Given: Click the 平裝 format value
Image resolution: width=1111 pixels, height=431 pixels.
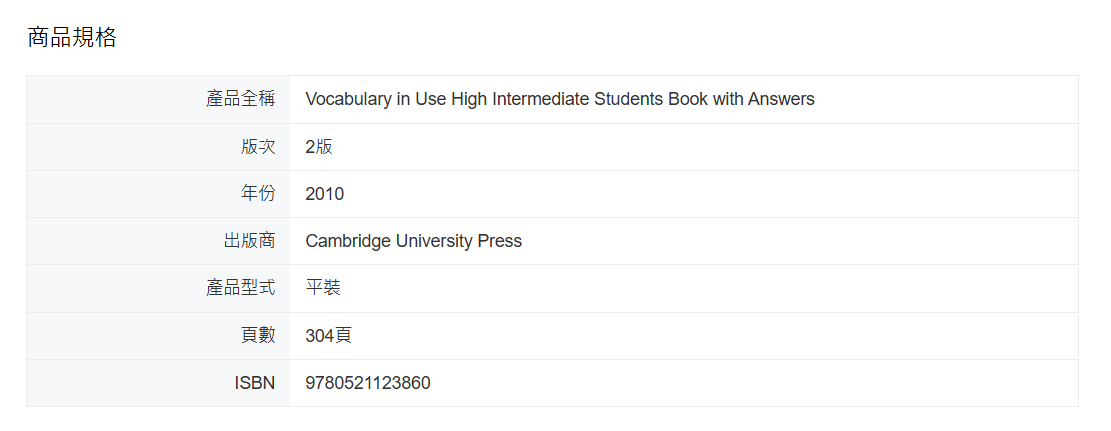Looking at the screenshot, I should click(x=323, y=289).
